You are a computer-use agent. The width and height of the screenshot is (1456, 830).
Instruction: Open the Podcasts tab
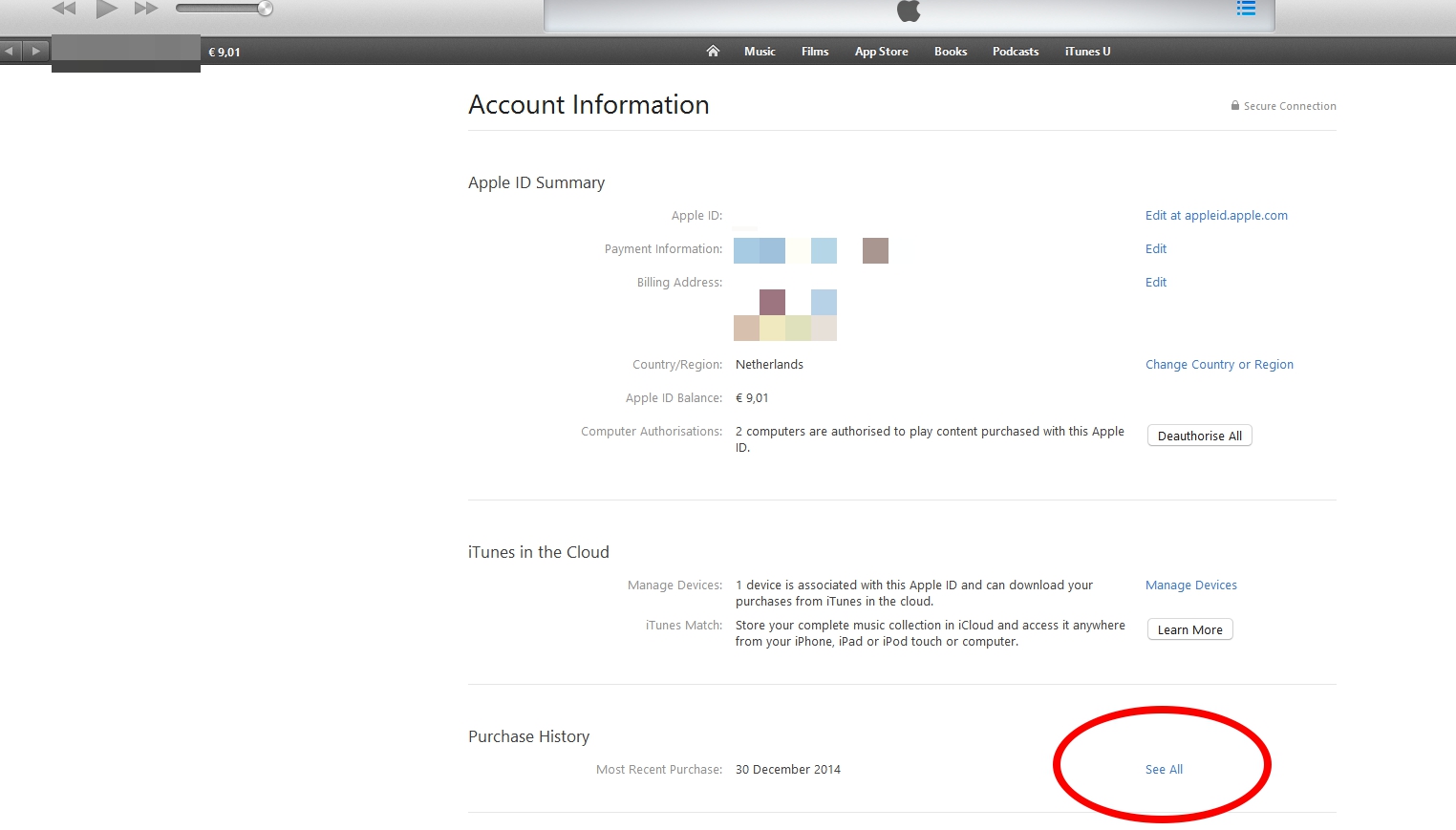[1016, 52]
